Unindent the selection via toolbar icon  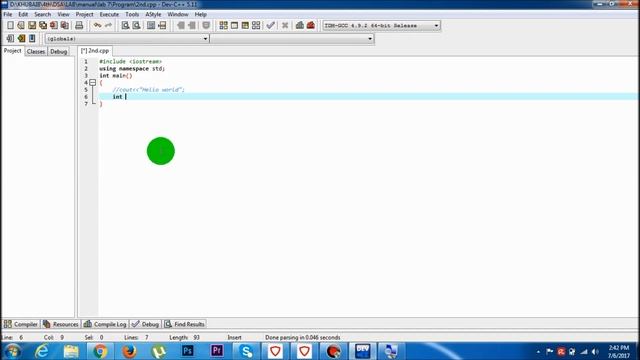coord(191,25)
